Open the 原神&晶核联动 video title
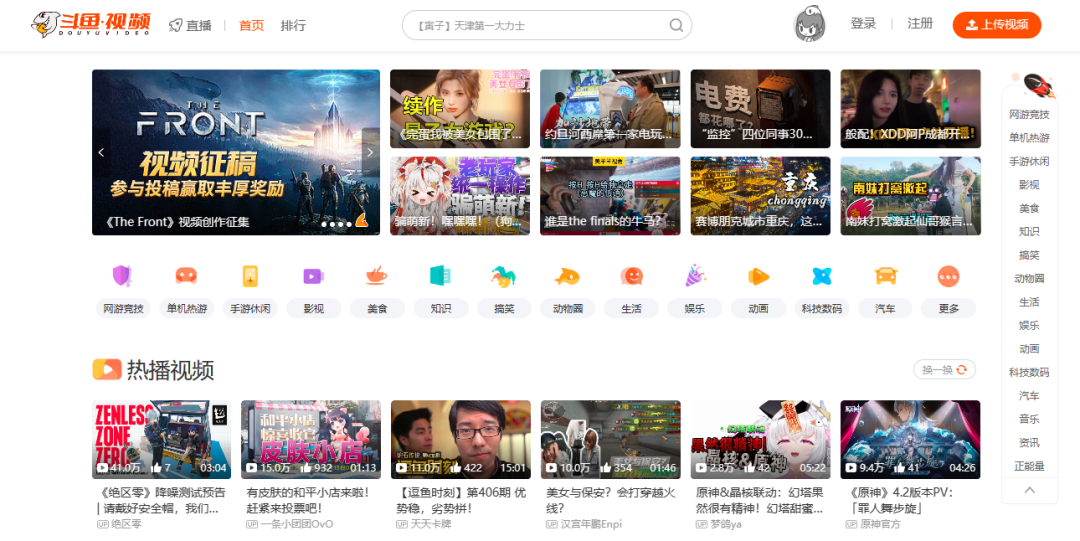This screenshot has width=1080, height=541. 760,500
